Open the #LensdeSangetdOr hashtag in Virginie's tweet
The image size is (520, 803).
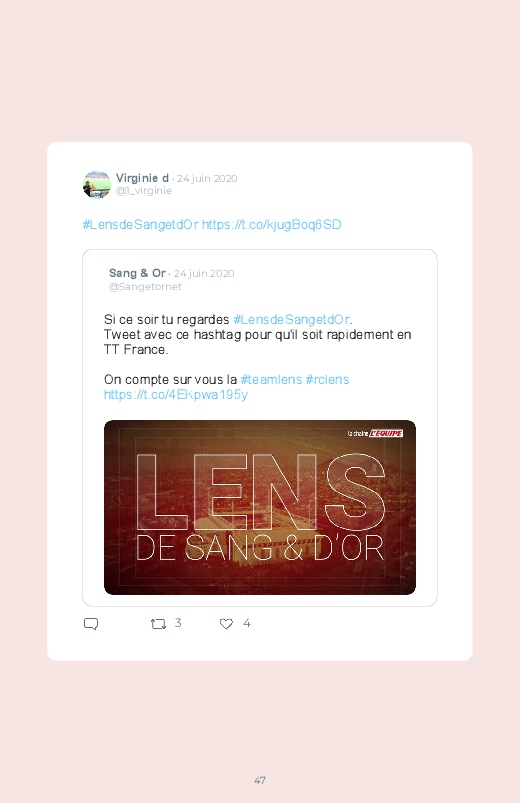coord(140,225)
